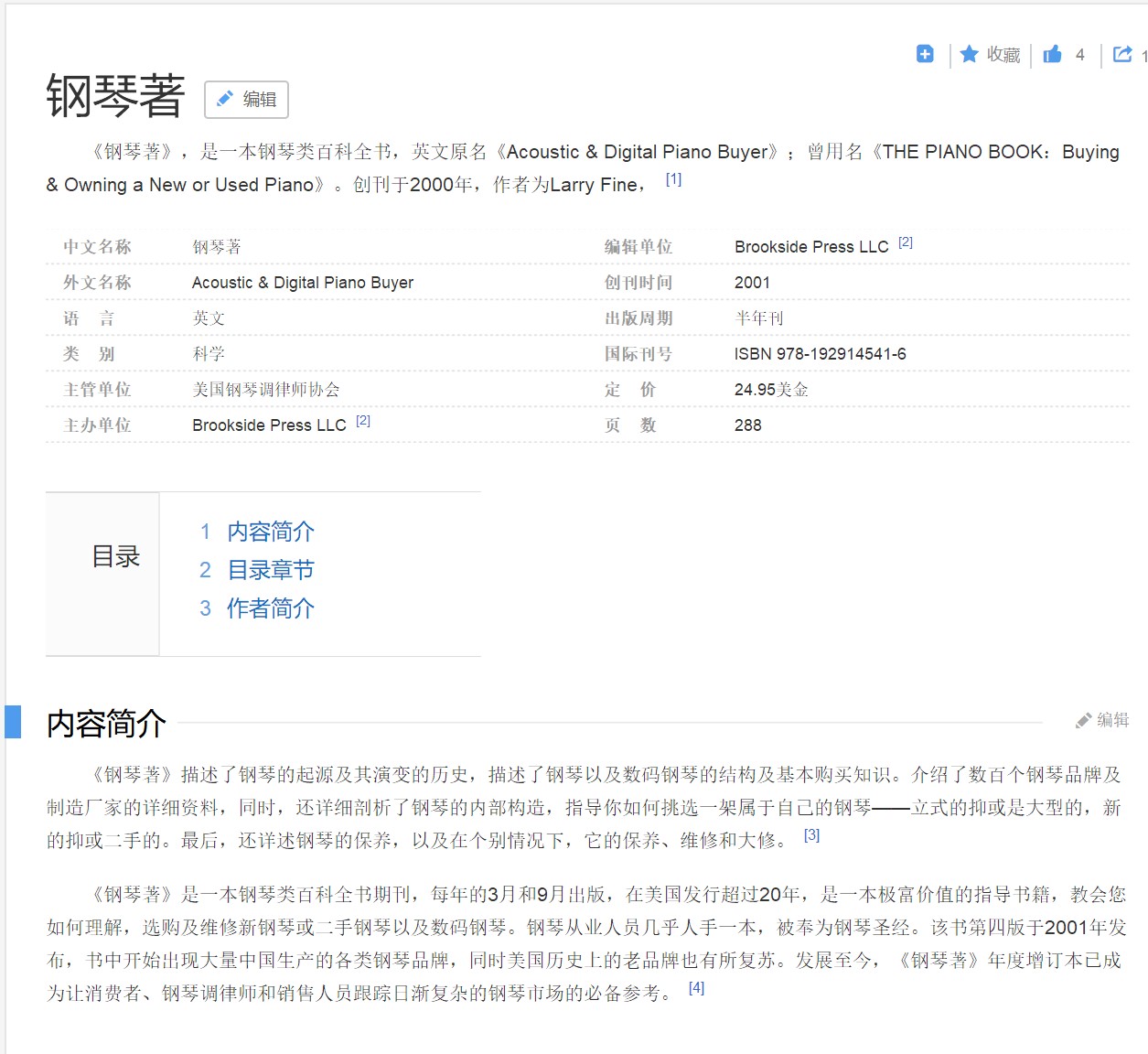Open reference [1] in the intro paragraph
The height and width of the screenshot is (1054, 1148).
click(x=673, y=179)
